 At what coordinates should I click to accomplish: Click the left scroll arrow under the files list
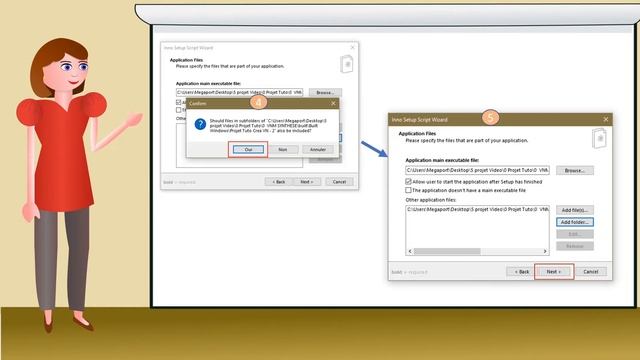coord(410,251)
